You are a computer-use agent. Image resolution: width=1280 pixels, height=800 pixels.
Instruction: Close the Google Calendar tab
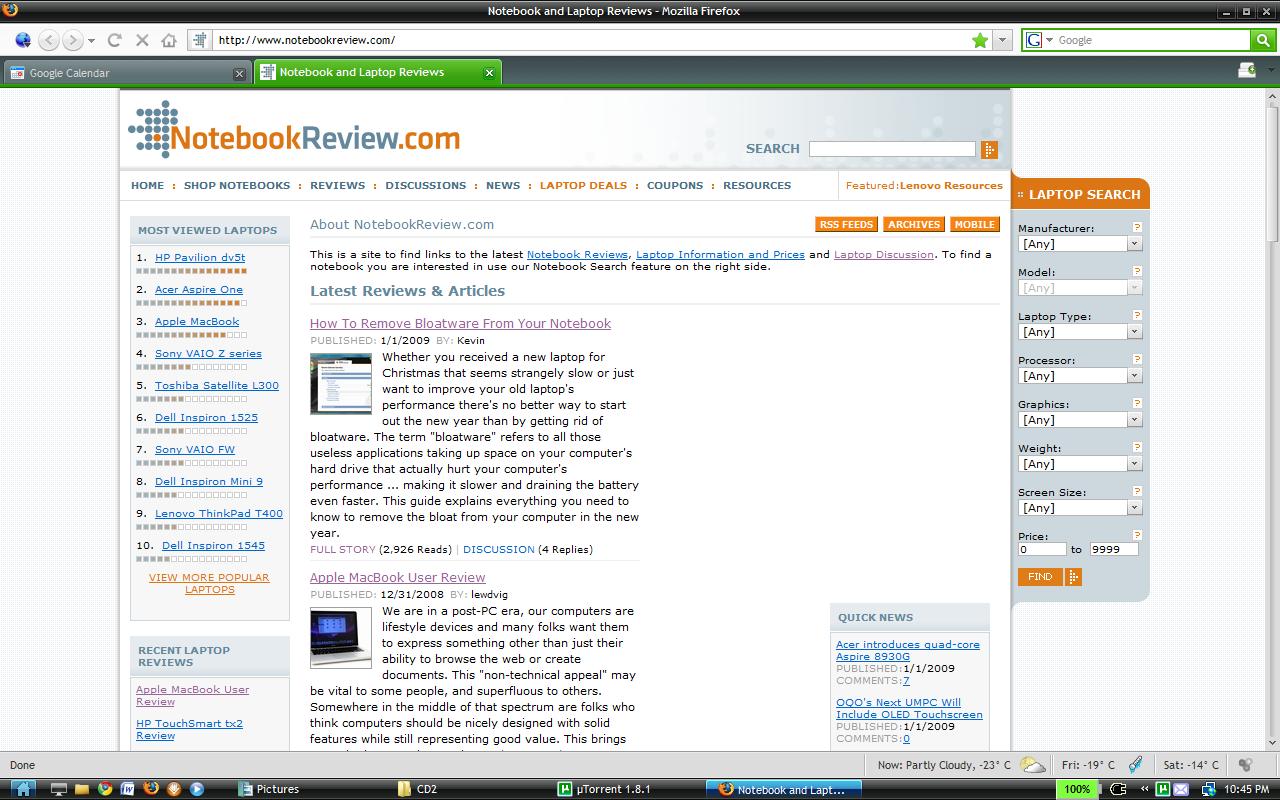(x=239, y=73)
